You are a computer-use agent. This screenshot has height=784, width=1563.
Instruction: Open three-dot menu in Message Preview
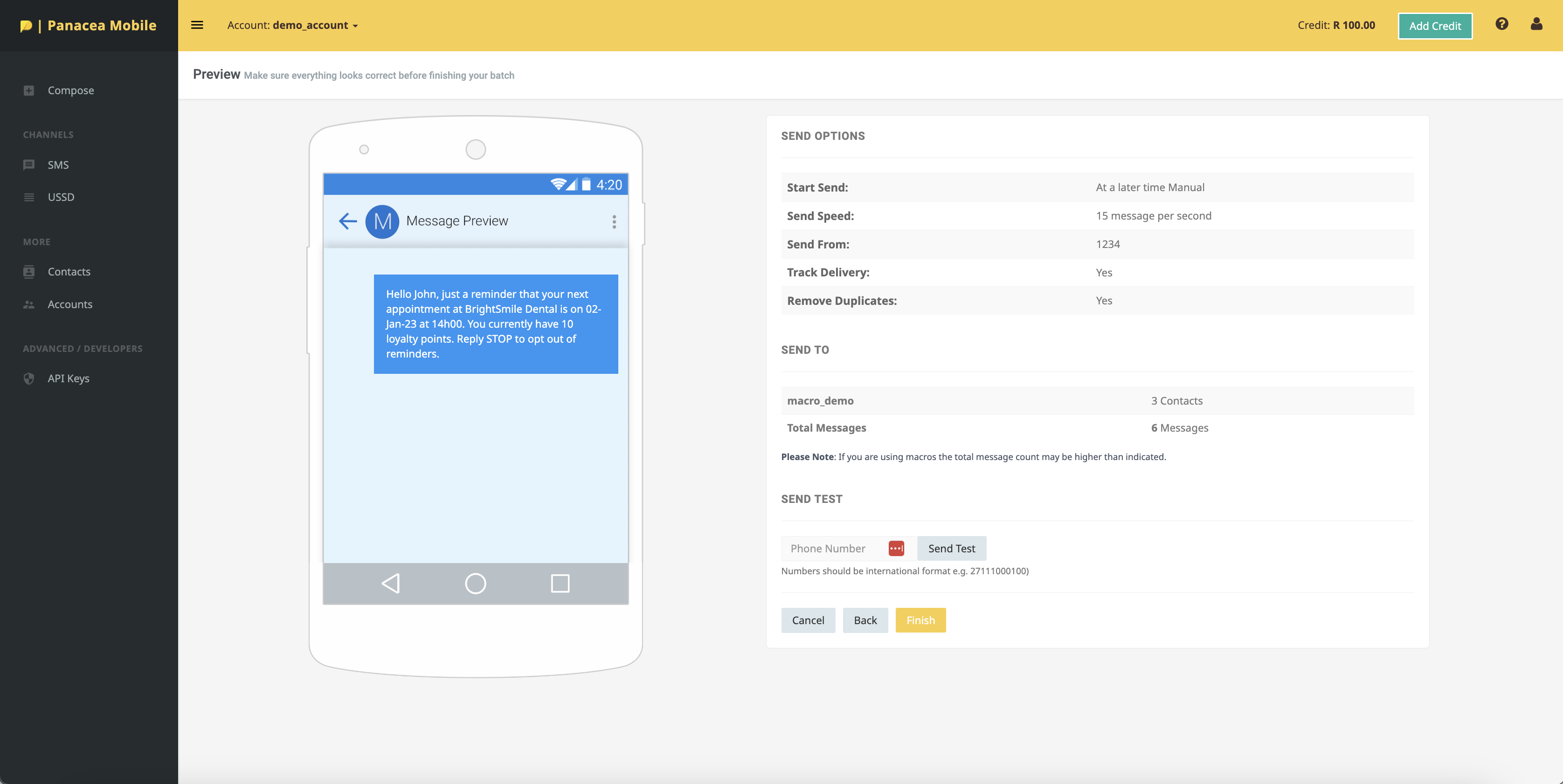point(614,221)
